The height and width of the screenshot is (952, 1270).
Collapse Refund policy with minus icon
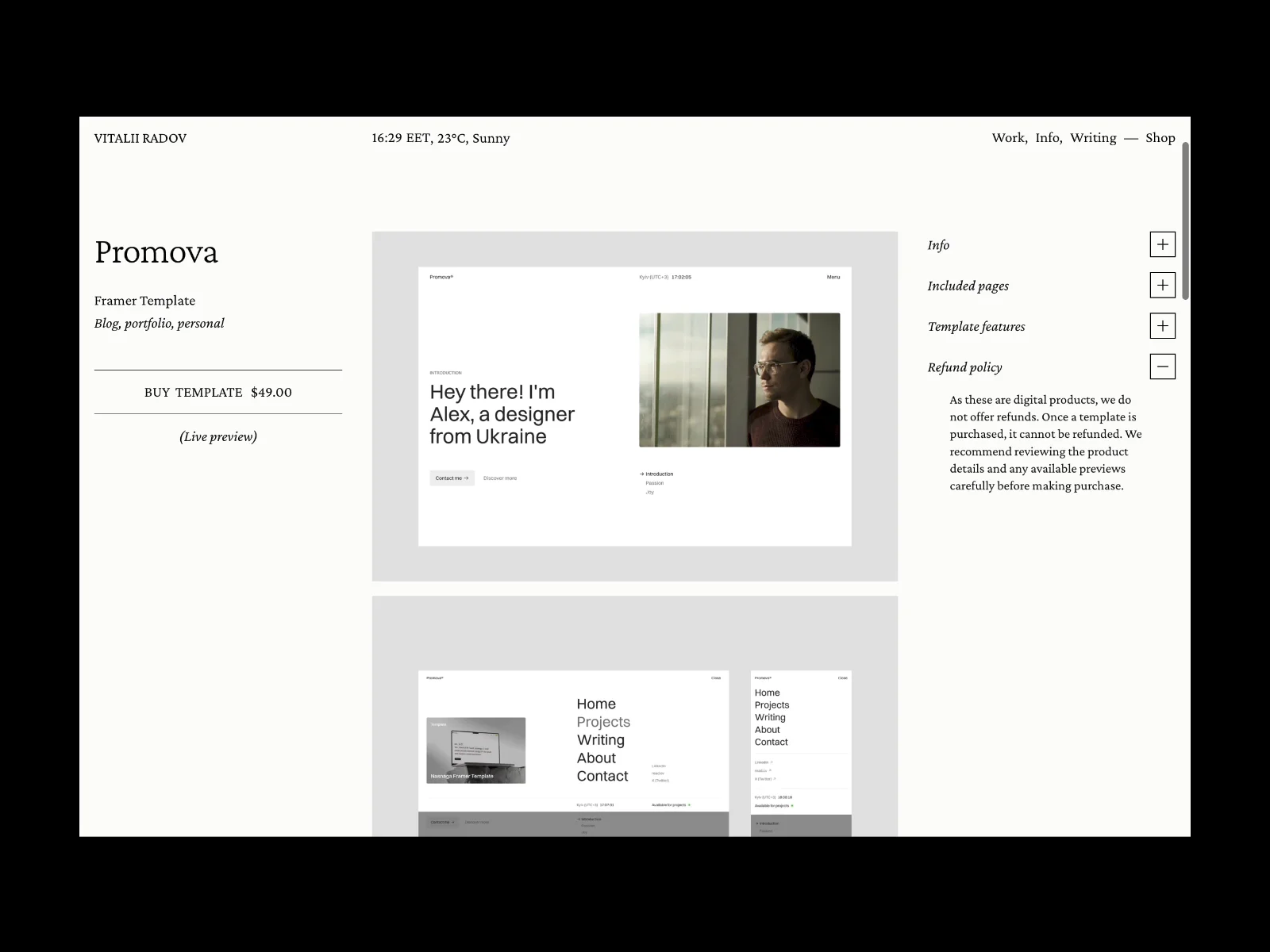1162,367
